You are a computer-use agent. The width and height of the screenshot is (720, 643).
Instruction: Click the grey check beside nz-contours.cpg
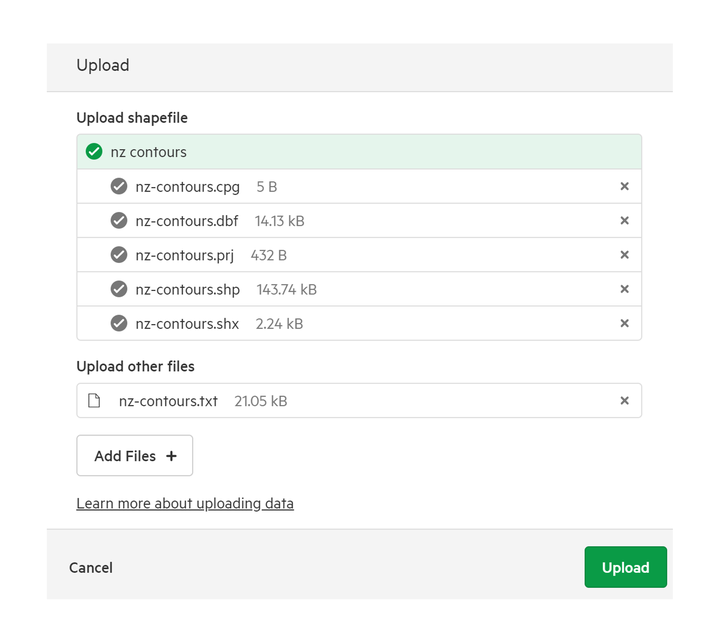click(119, 186)
